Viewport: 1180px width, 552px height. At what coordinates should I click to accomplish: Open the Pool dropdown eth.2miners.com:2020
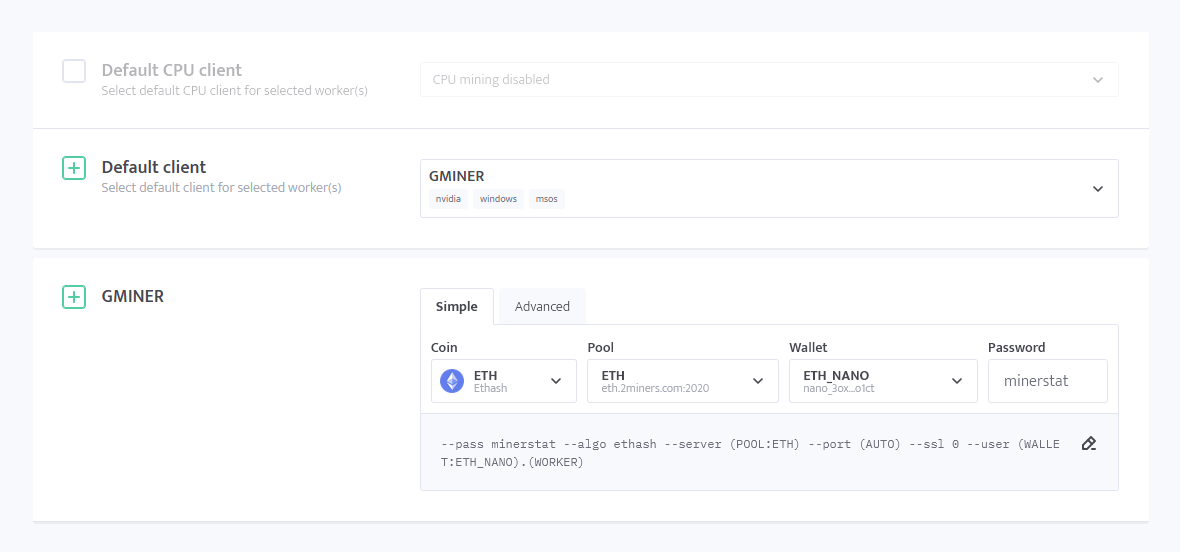[x=683, y=381]
